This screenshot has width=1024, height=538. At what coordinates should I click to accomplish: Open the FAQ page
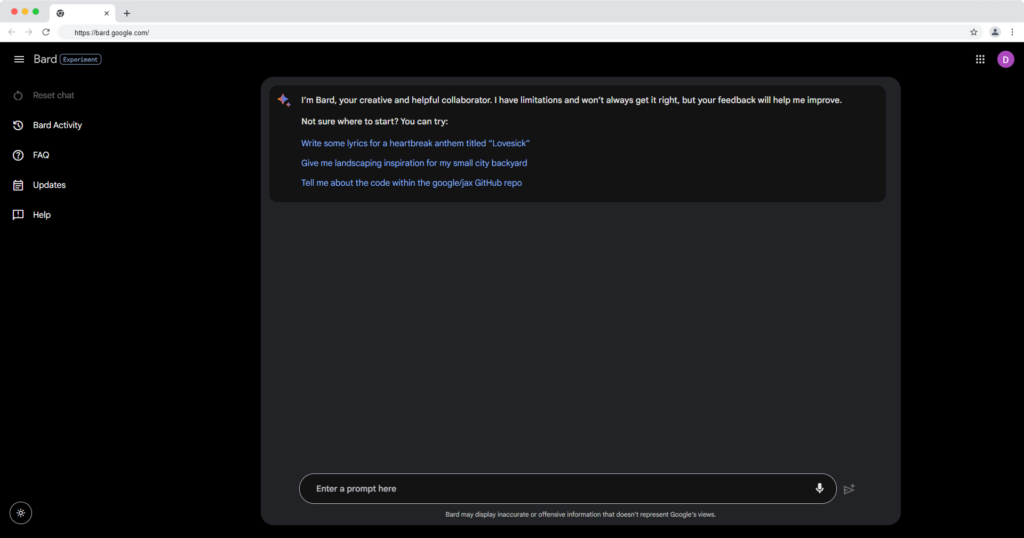pyautogui.click(x=41, y=155)
